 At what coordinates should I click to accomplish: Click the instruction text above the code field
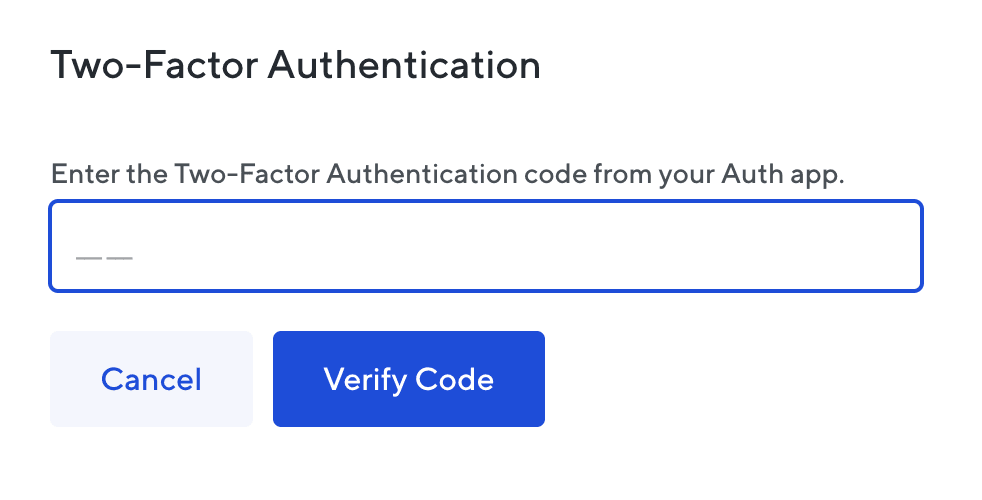[448, 174]
